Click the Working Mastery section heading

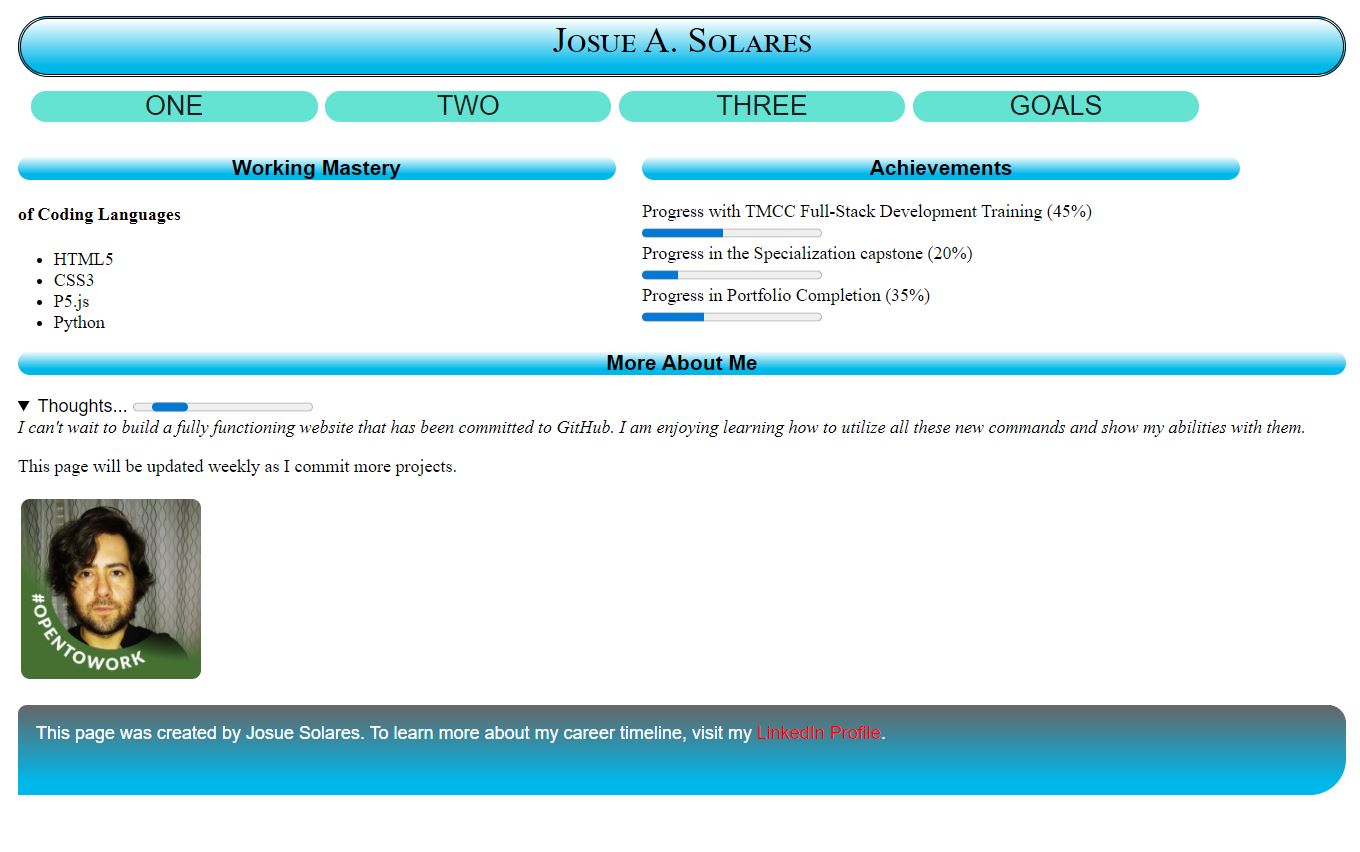click(x=316, y=168)
